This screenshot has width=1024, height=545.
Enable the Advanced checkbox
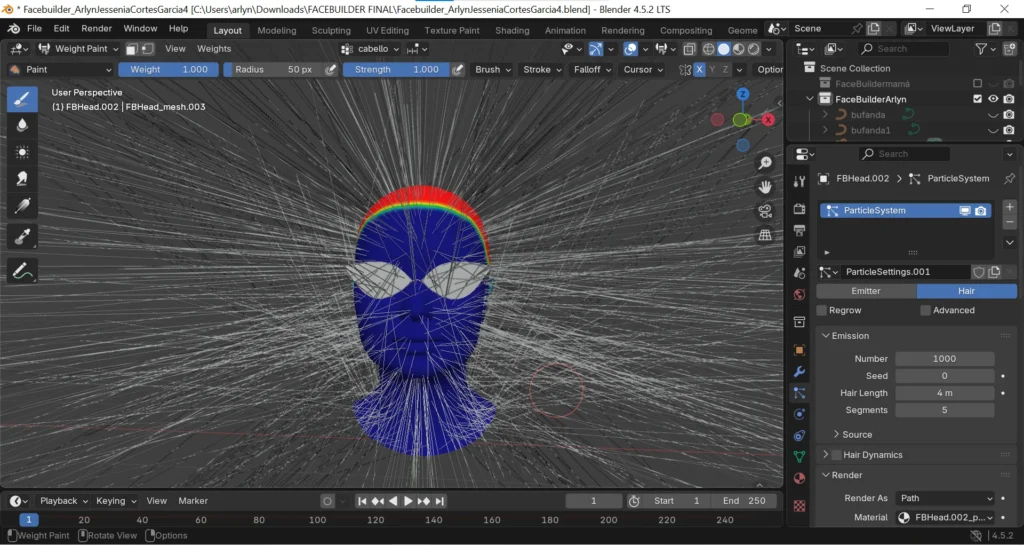(x=926, y=310)
